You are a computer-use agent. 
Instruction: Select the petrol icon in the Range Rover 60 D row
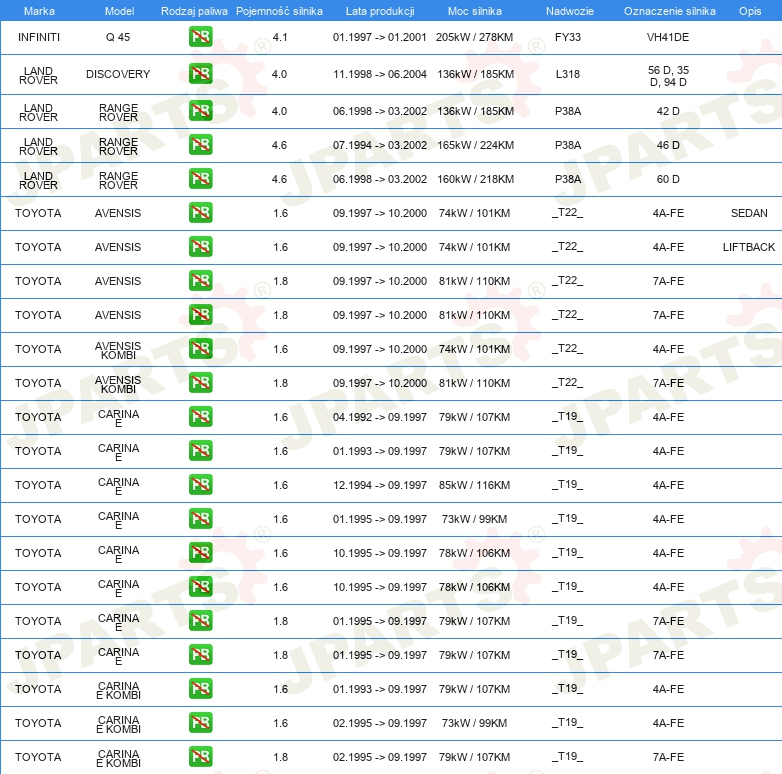tap(200, 178)
